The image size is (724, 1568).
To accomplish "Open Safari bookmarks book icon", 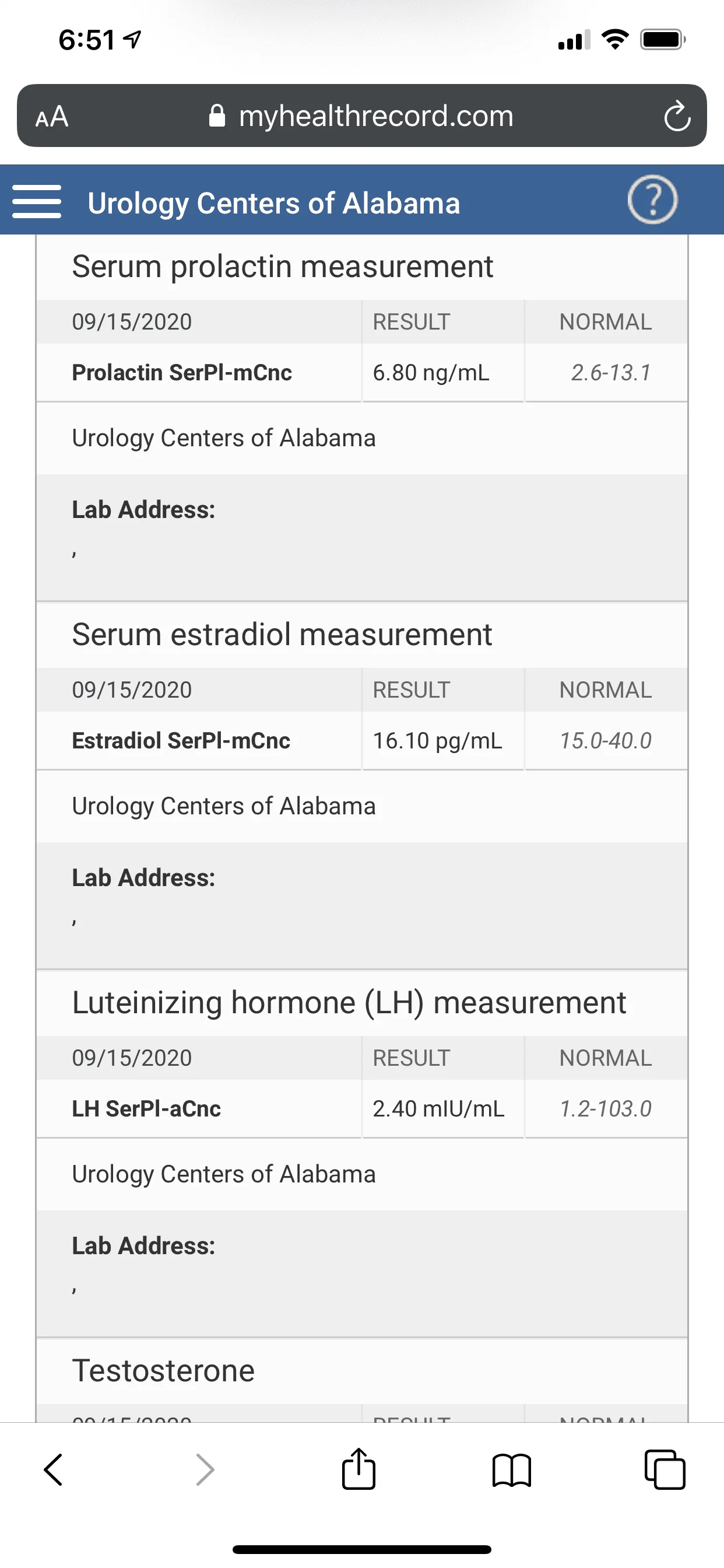I will pyautogui.click(x=512, y=1470).
